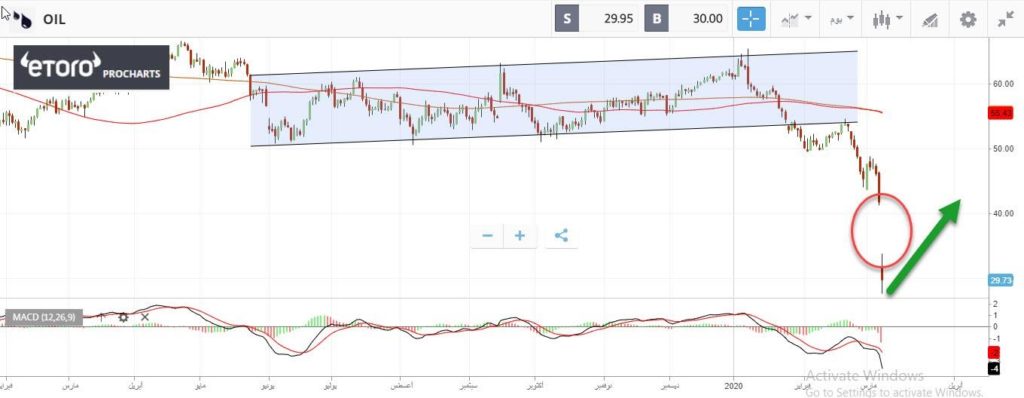Click the S sell button

[x=567, y=19]
